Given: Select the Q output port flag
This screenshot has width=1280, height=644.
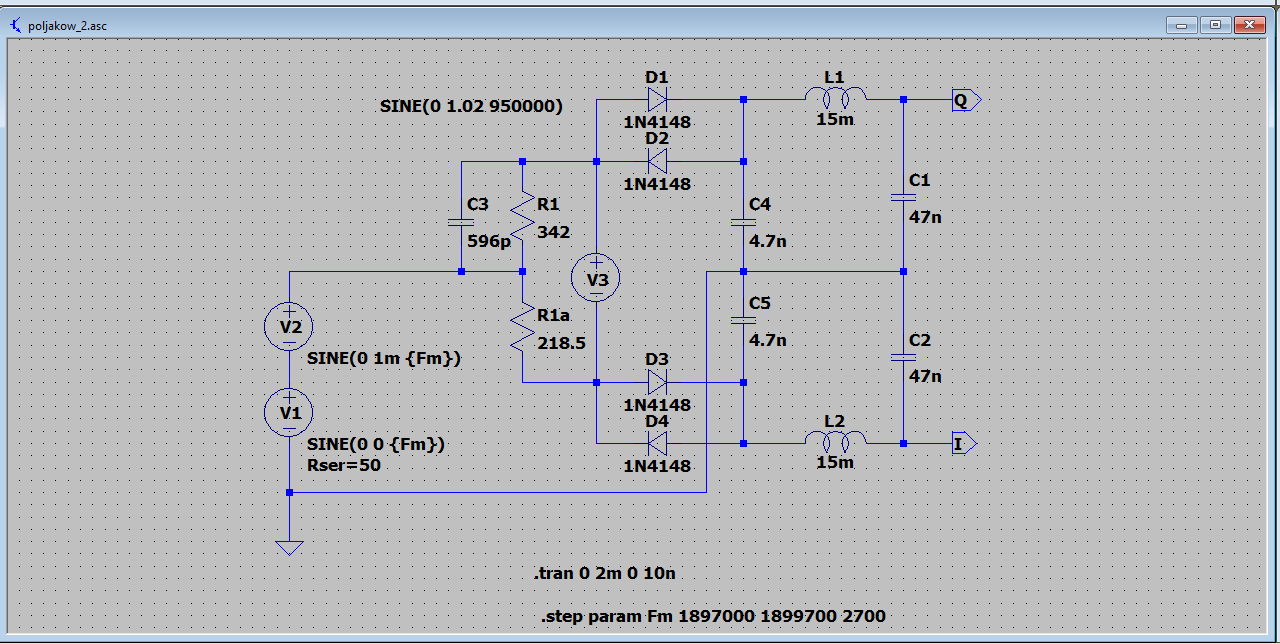Looking at the screenshot, I should coord(965,100).
